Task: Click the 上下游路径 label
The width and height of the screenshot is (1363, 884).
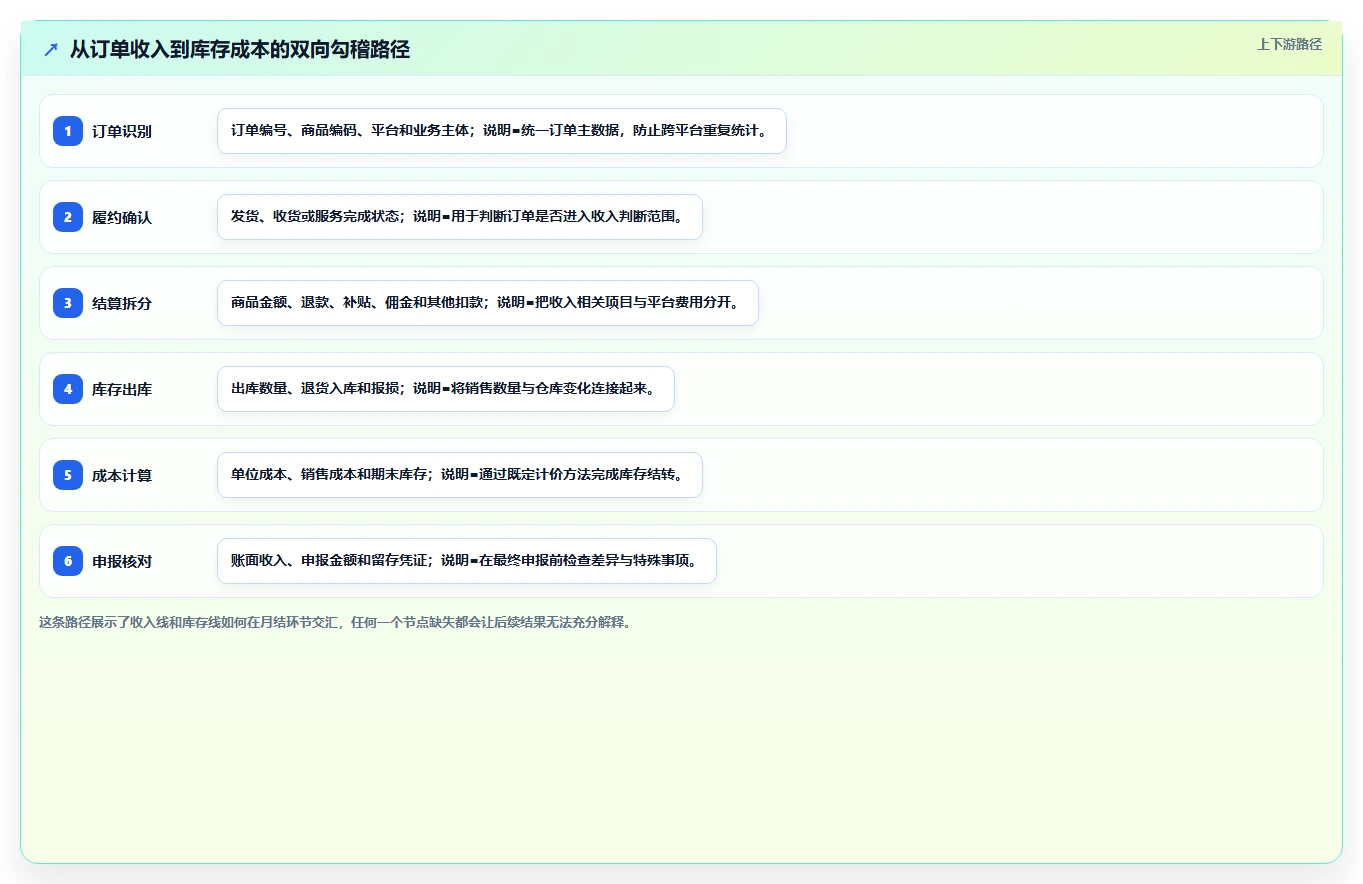Action: pos(1289,44)
